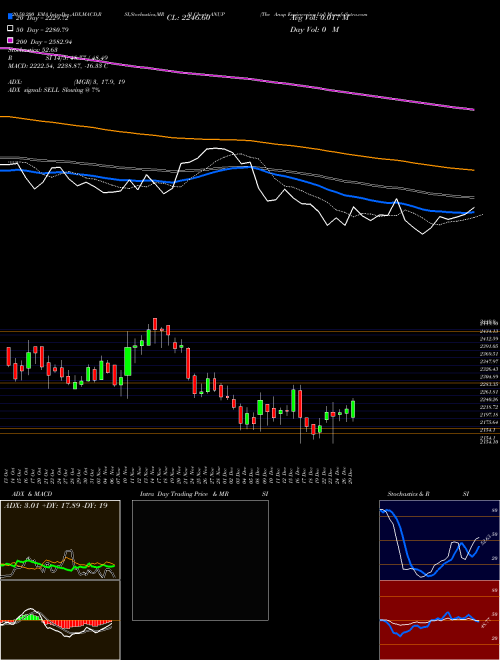The image size is (500, 660).
Task: Click the 'Day Vol: 0 M' label
Action: (314, 30)
